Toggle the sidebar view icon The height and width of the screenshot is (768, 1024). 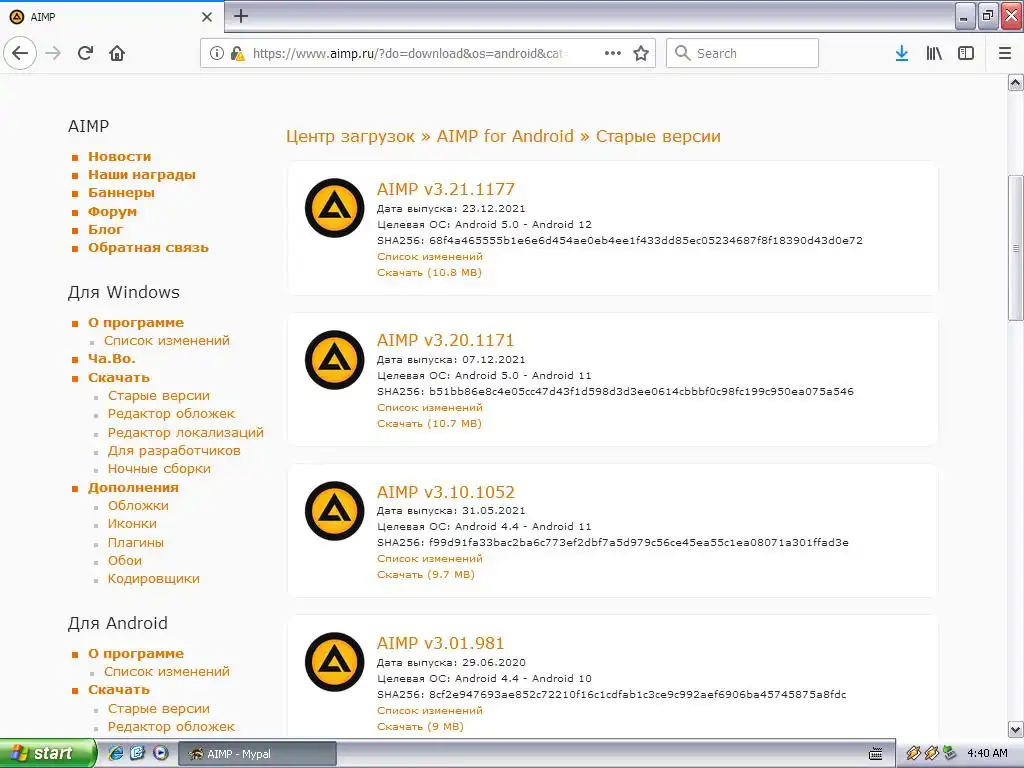click(x=966, y=53)
